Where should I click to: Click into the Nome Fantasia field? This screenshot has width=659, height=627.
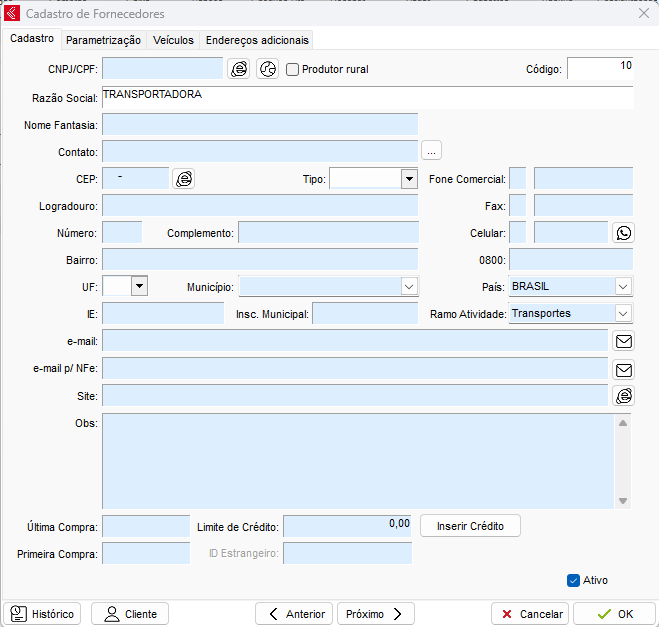(260, 125)
